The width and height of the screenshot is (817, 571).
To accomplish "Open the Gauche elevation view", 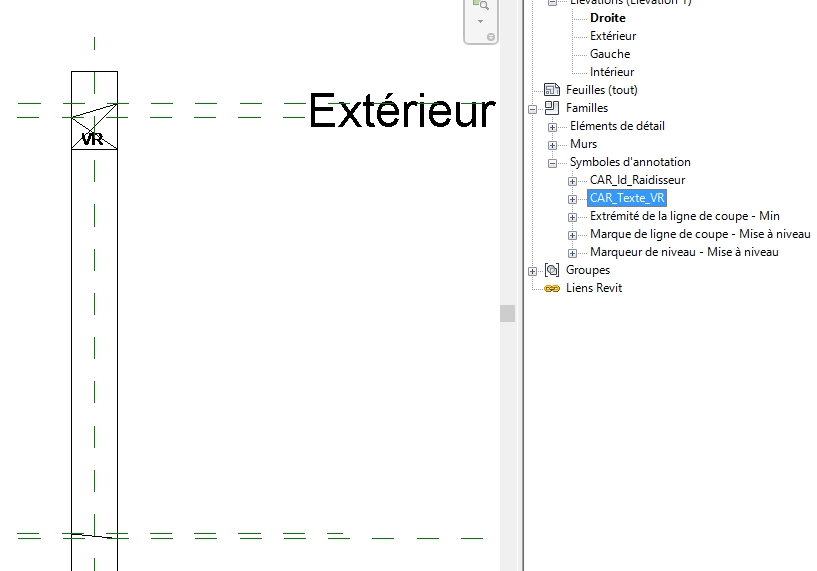I will coord(609,54).
